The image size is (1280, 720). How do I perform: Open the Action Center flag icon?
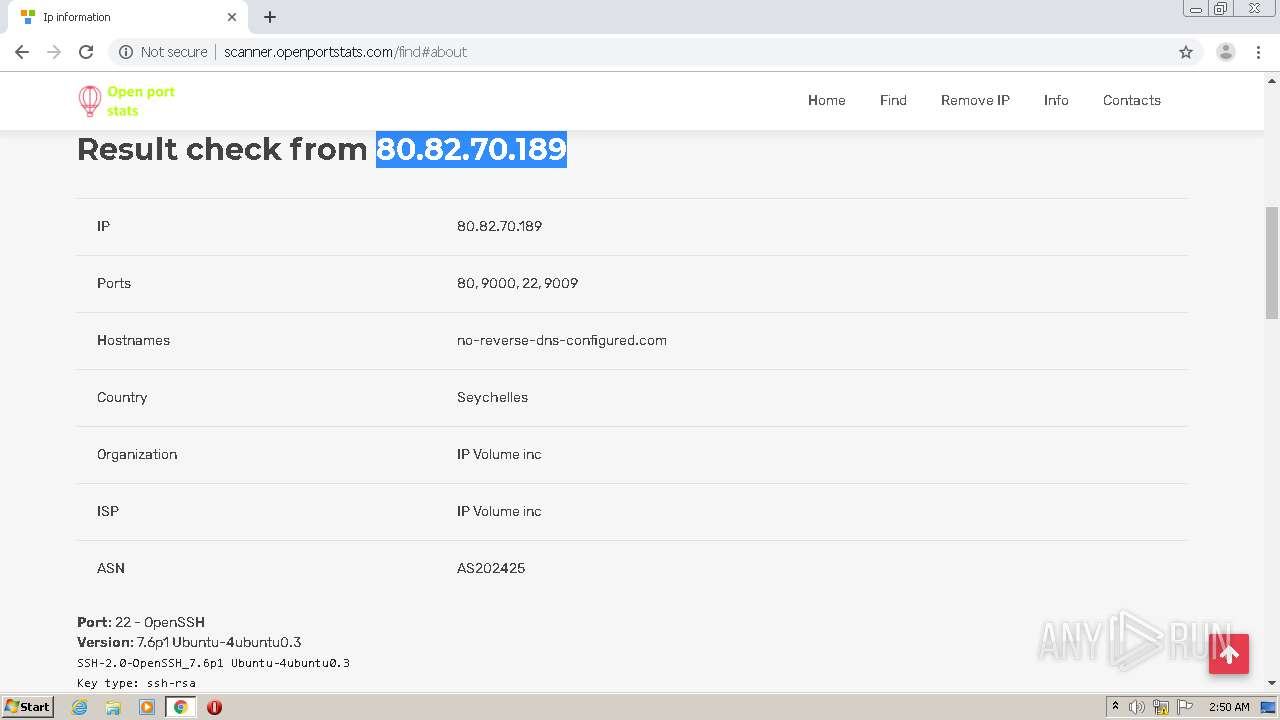coord(1185,707)
